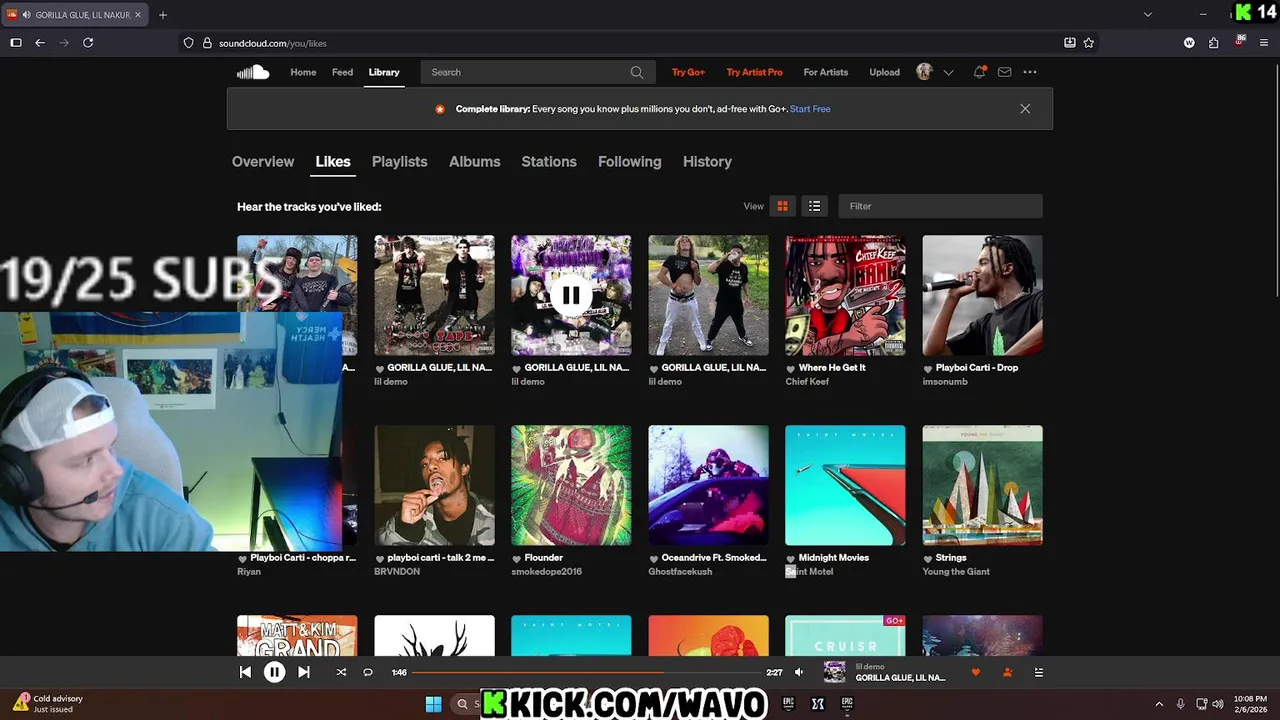This screenshot has width=1280, height=720.
Task: Click the Try Artist Pro link
Action: 754,72
